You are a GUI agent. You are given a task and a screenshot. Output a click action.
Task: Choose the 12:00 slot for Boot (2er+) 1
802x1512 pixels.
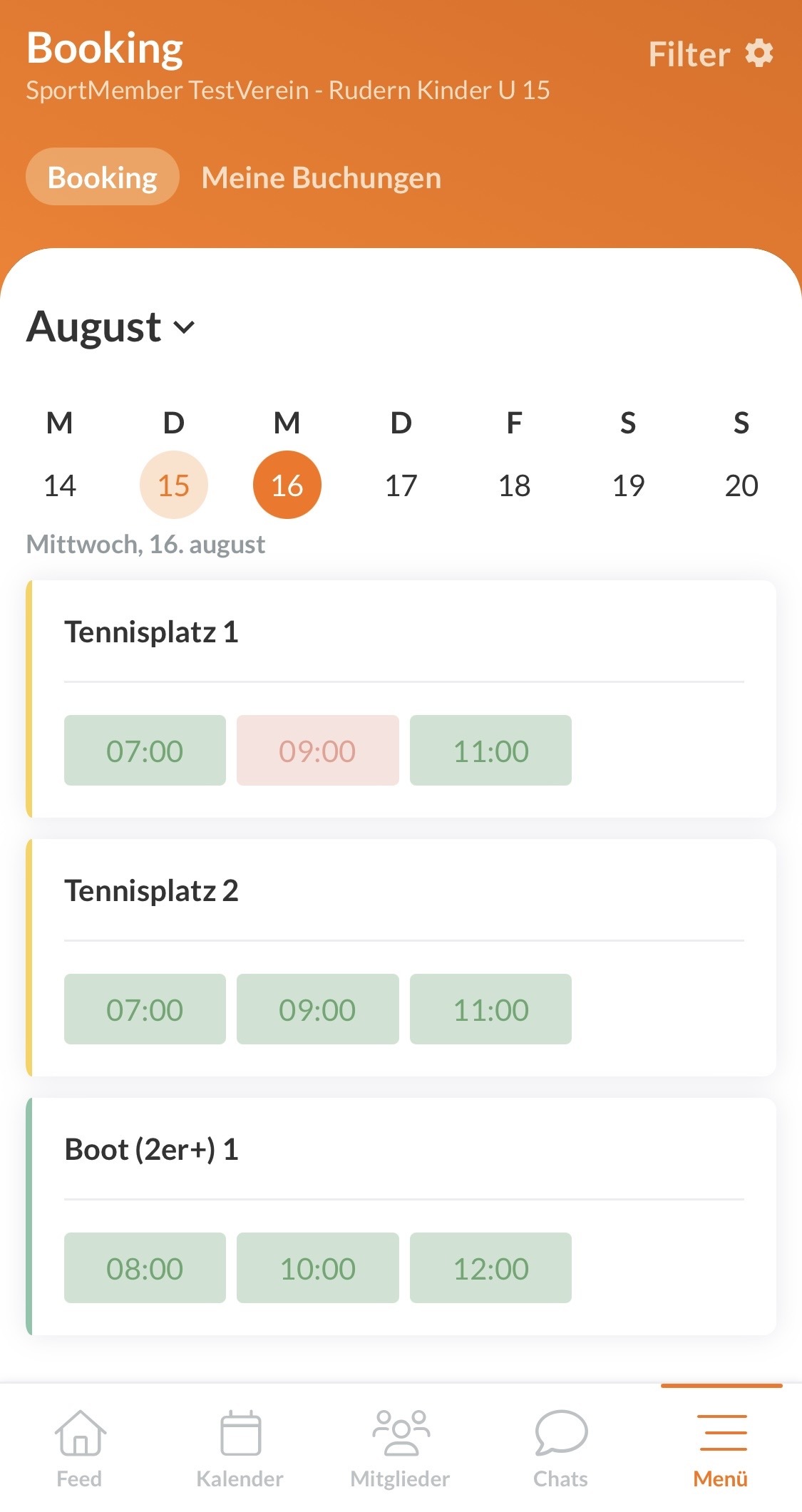tap(490, 1268)
